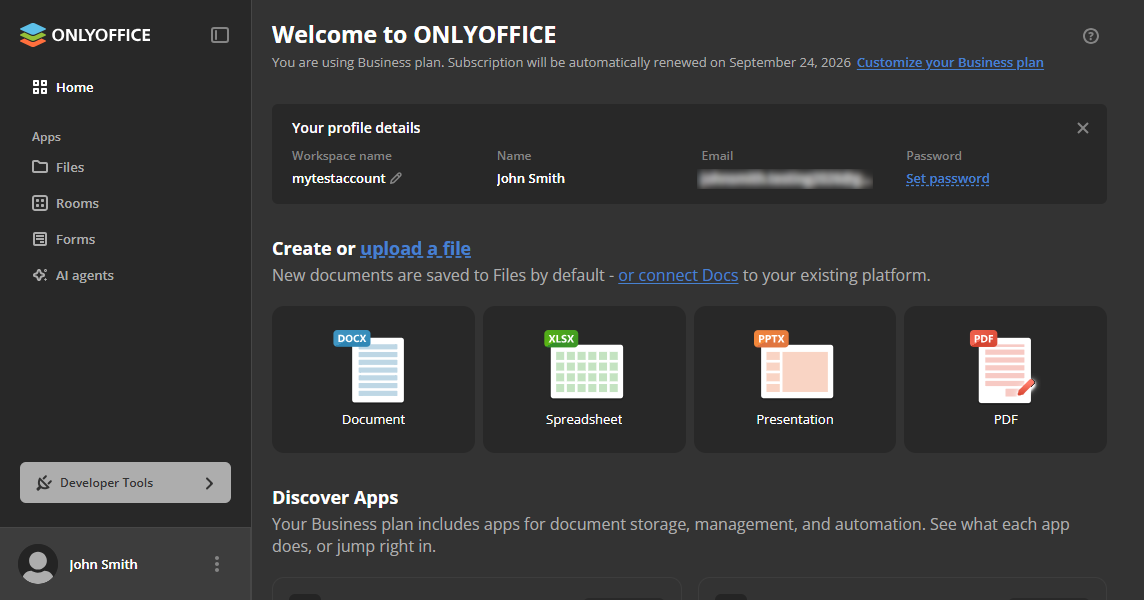Click the Home grid icon

[x=40, y=88]
